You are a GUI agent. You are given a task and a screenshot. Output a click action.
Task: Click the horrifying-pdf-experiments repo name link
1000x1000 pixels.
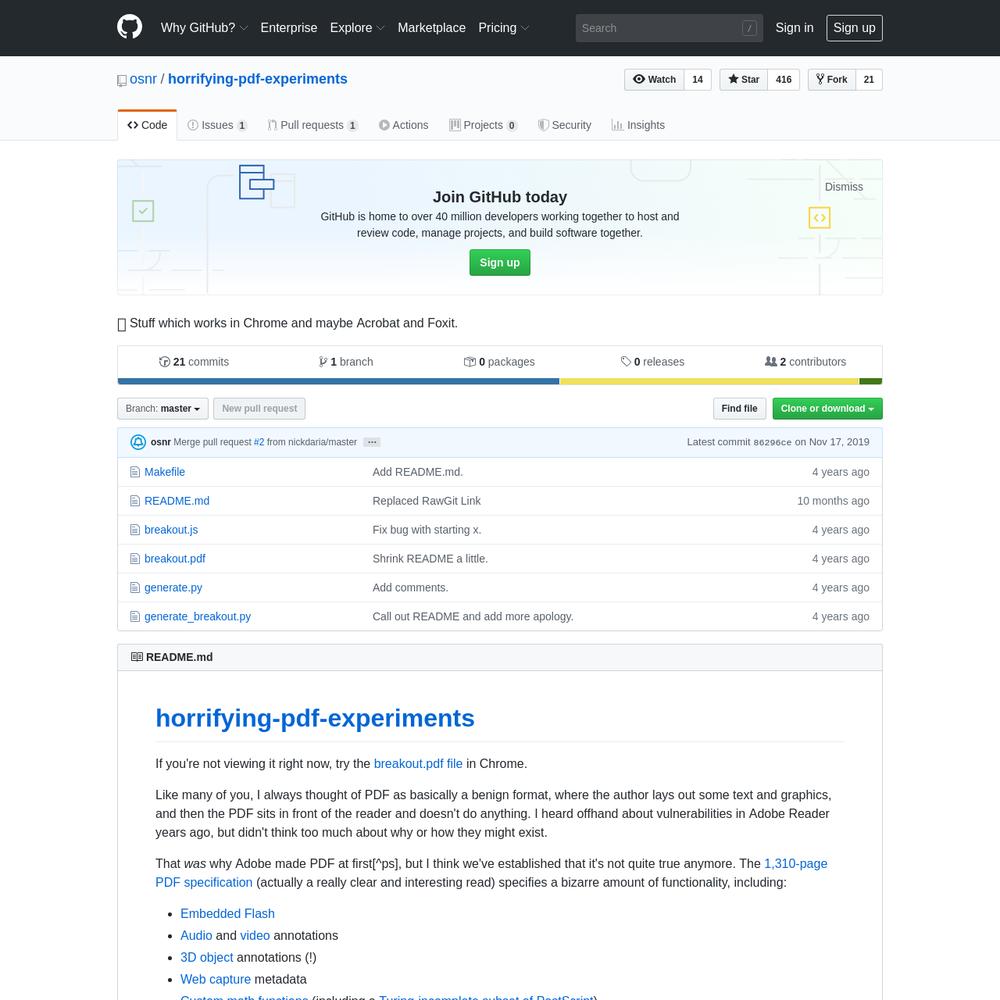(x=258, y=79)
